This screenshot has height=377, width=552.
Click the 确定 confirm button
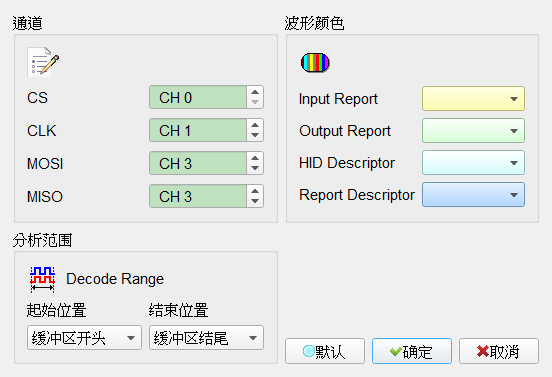pos(412,351)
